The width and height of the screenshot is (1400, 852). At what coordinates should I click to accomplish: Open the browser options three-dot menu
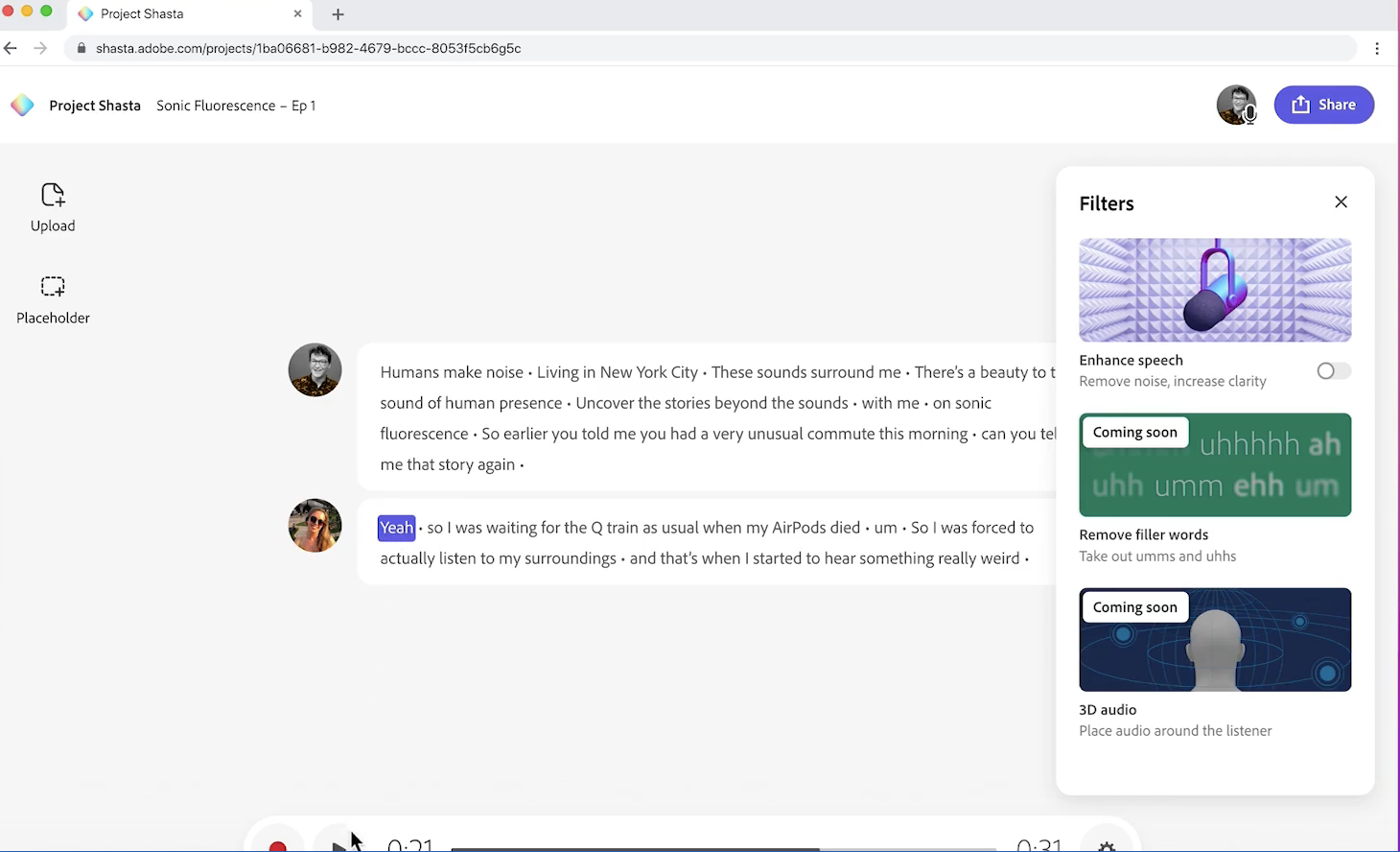pyautogui.click(x=1377, y=48)
